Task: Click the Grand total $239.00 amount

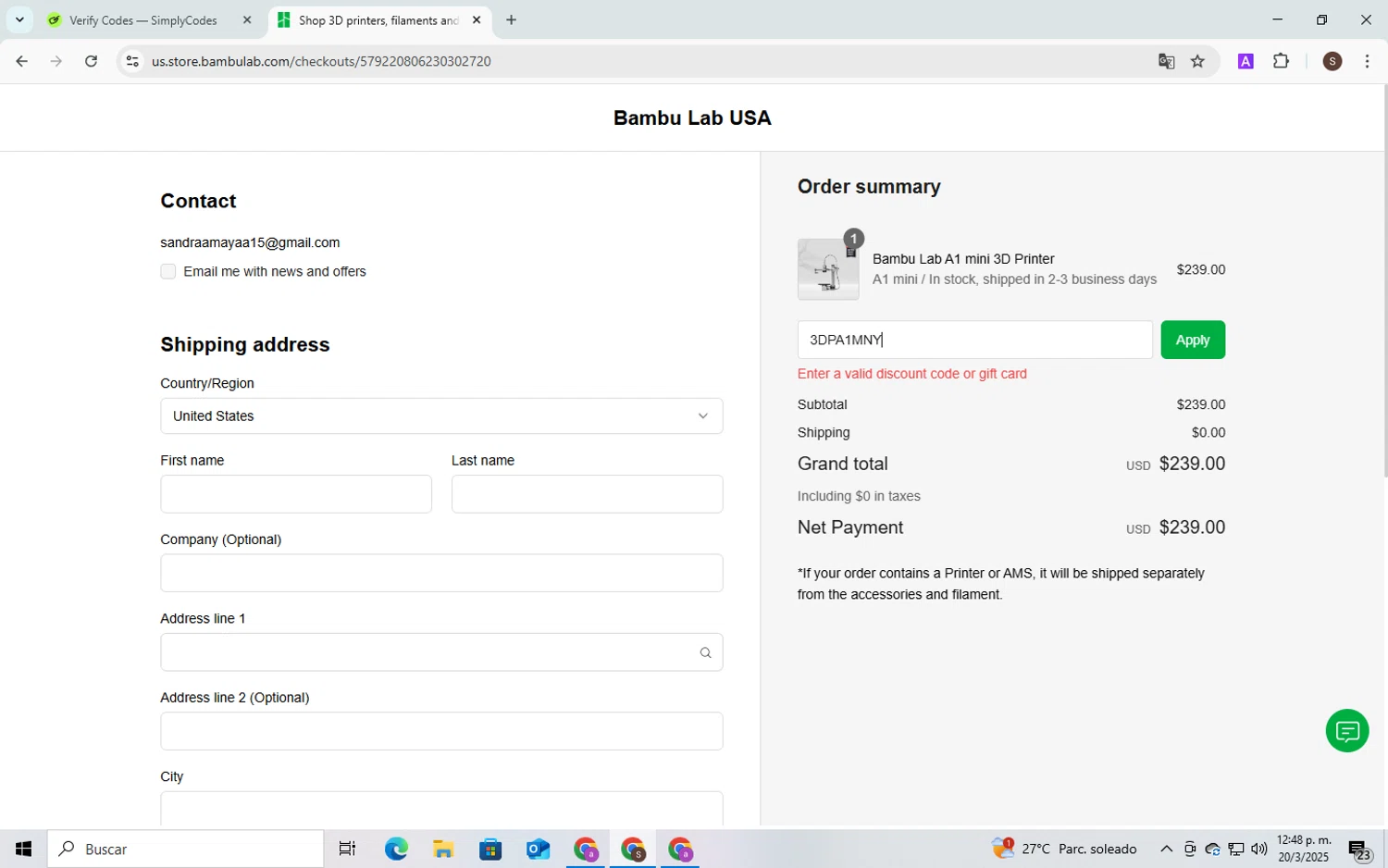Action: tap(1192, 464)
